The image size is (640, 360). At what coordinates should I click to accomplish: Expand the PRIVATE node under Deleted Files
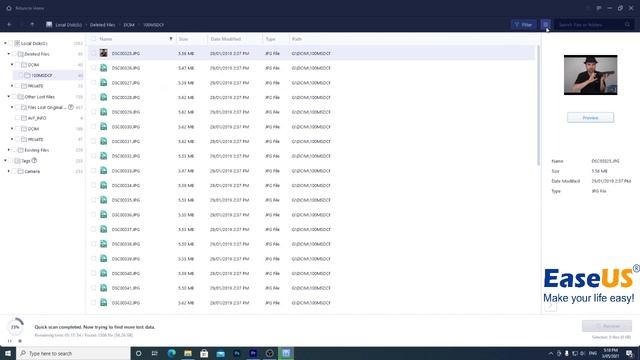pyautogui.click(x=12, y=86)
